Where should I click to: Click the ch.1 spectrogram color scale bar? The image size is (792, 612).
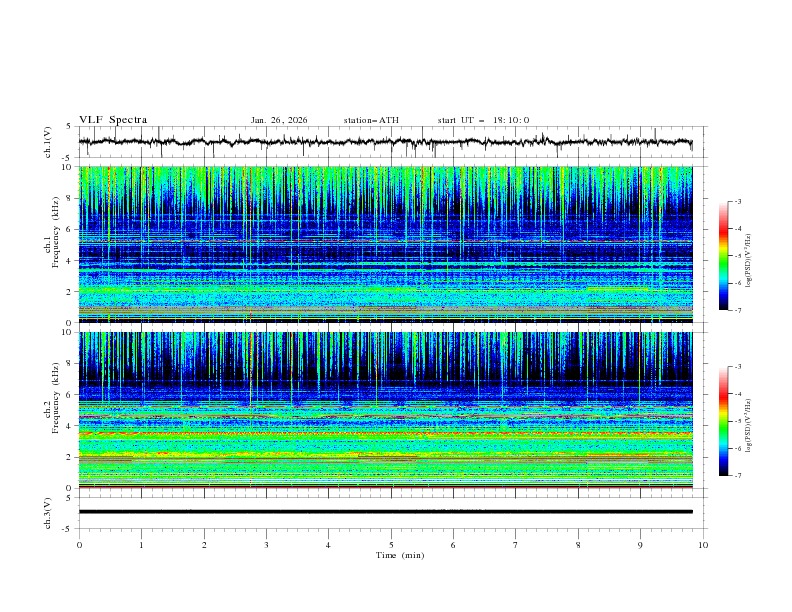tap(724, 256)
